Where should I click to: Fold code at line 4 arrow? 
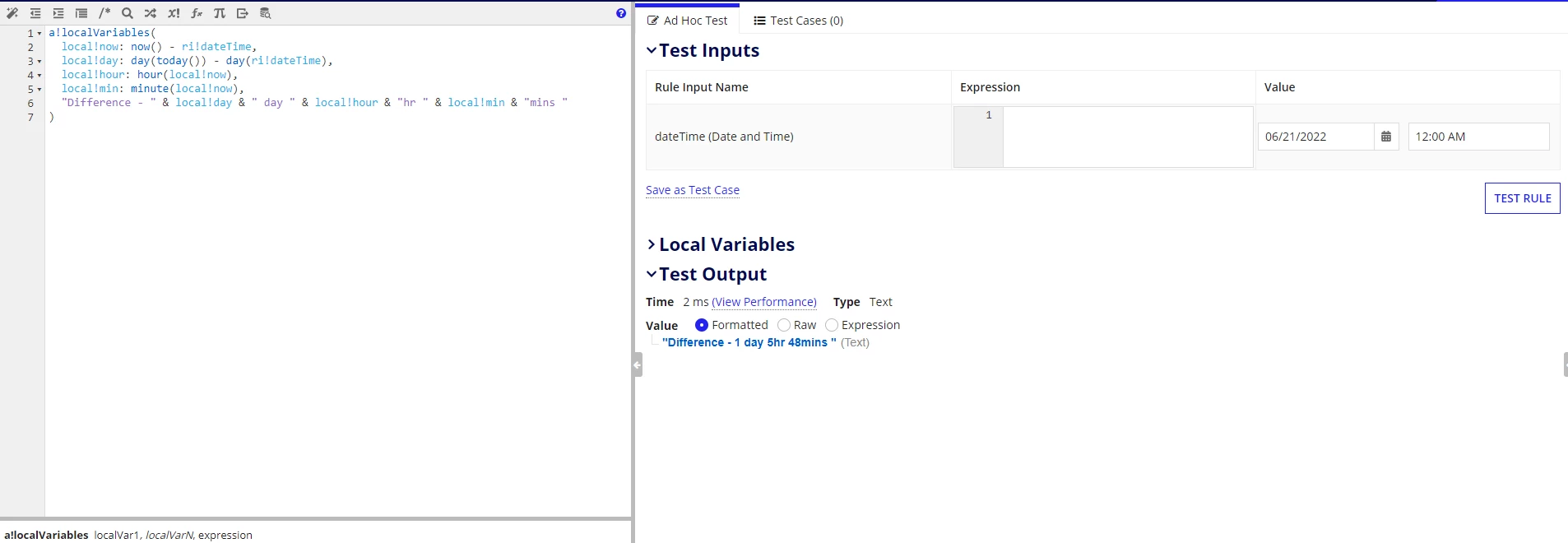pos(39,75)
